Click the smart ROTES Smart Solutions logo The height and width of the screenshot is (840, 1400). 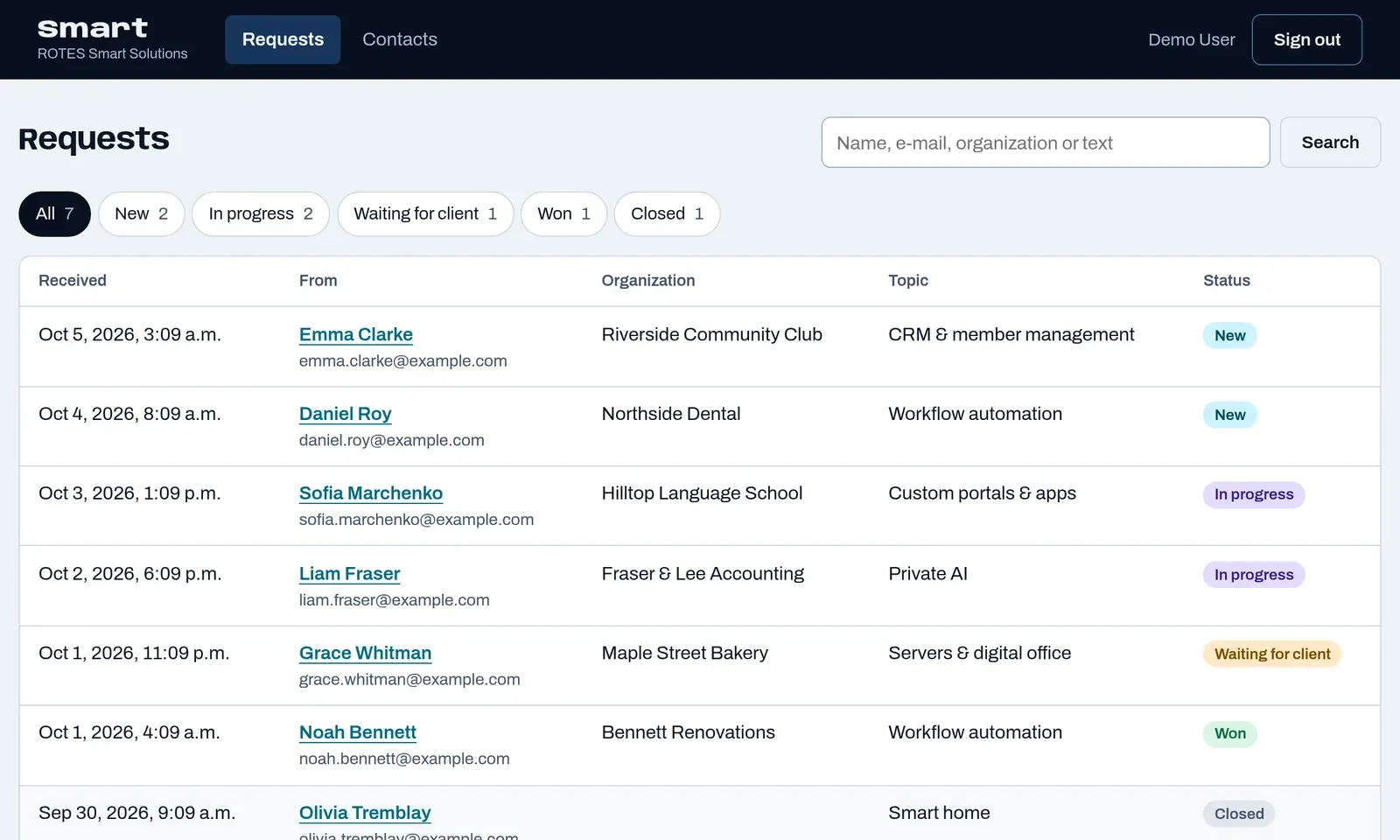coord(112,39)
